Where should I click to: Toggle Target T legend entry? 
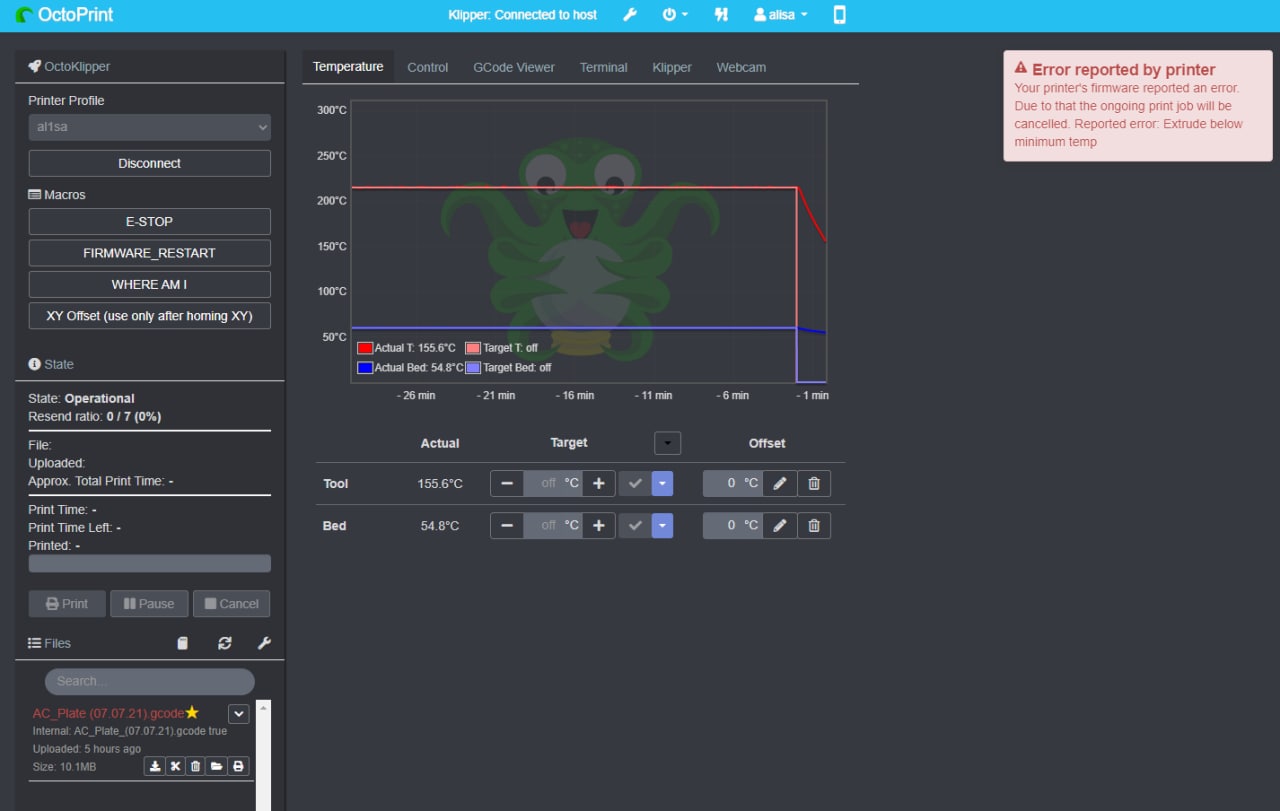click(x=502, y=348)
